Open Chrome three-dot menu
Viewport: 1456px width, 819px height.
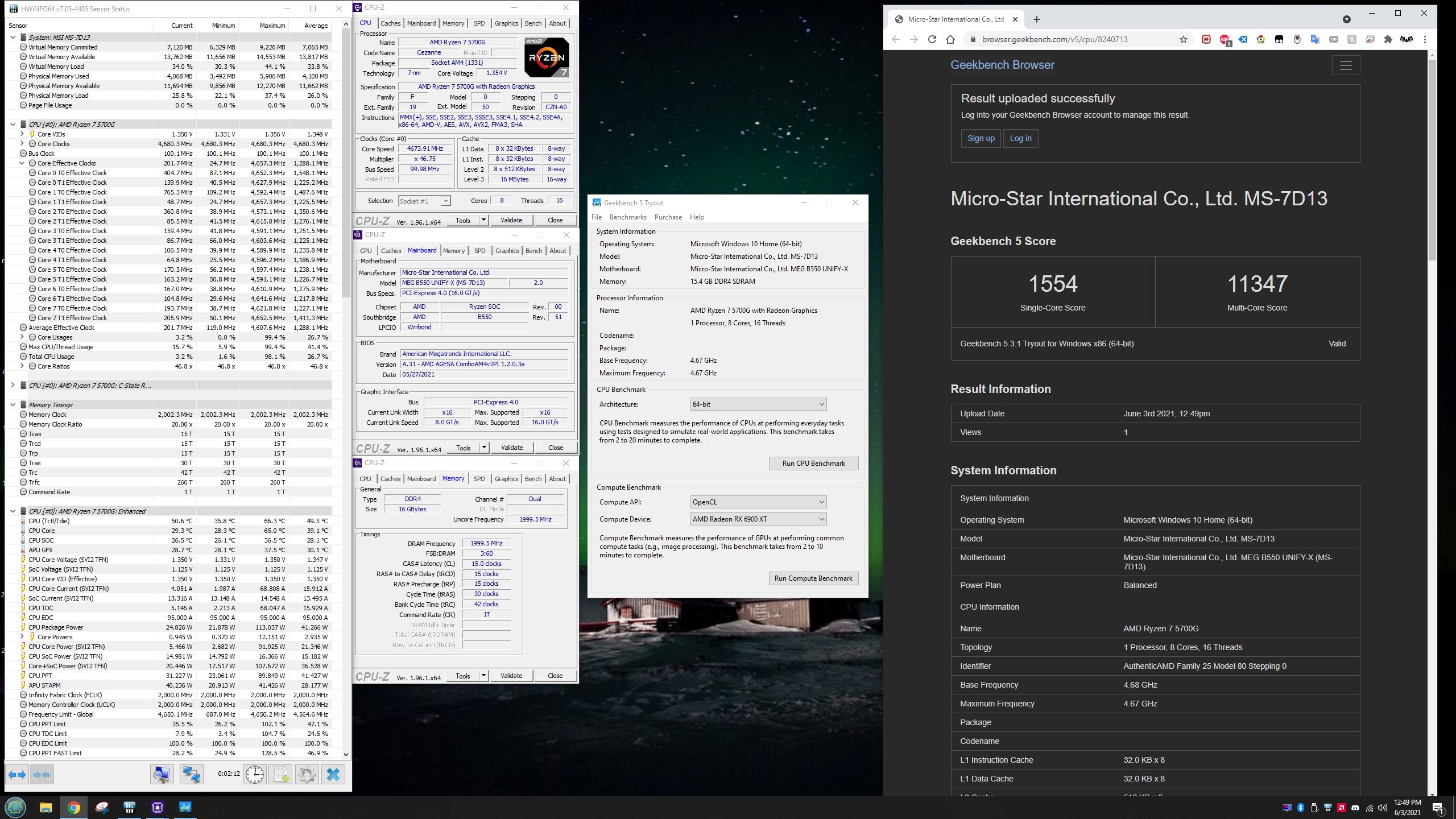click(1425, 39)
